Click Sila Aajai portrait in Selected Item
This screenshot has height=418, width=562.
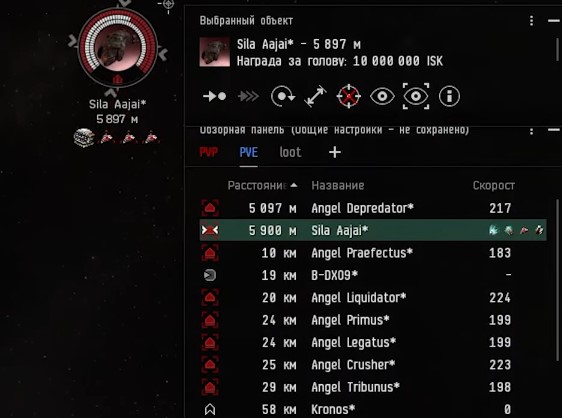click(x=215, y=52)
